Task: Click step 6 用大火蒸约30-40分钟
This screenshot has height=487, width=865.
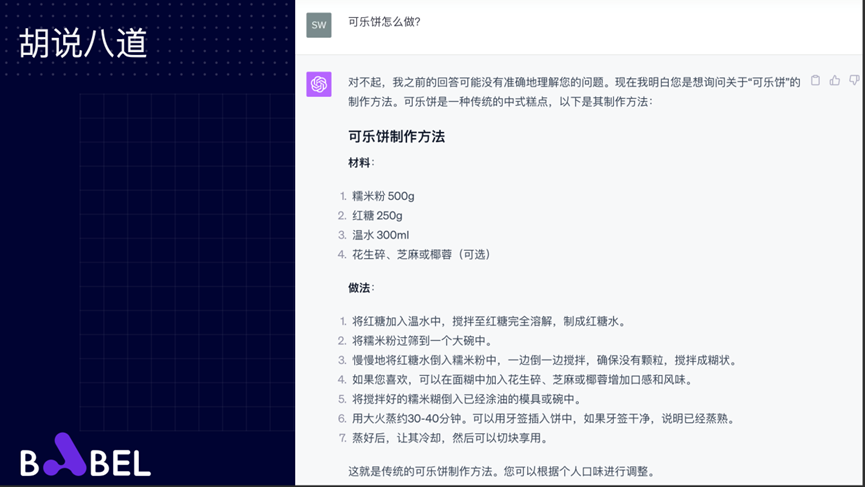Action: [x=544, y=419]
